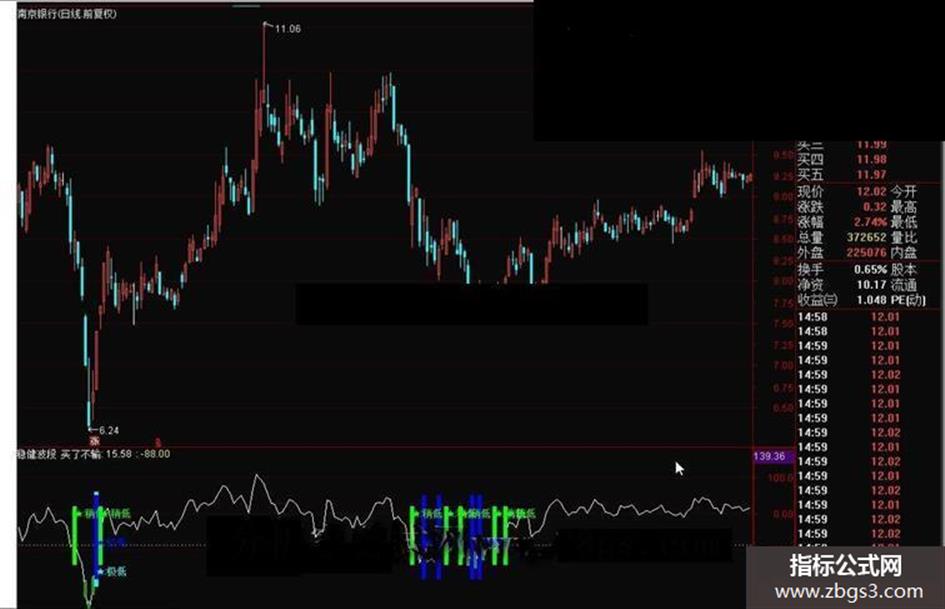Click the 稳健波段 买了不输 indicator name
The image size is (945, 609).
click(x=58, y=453)
